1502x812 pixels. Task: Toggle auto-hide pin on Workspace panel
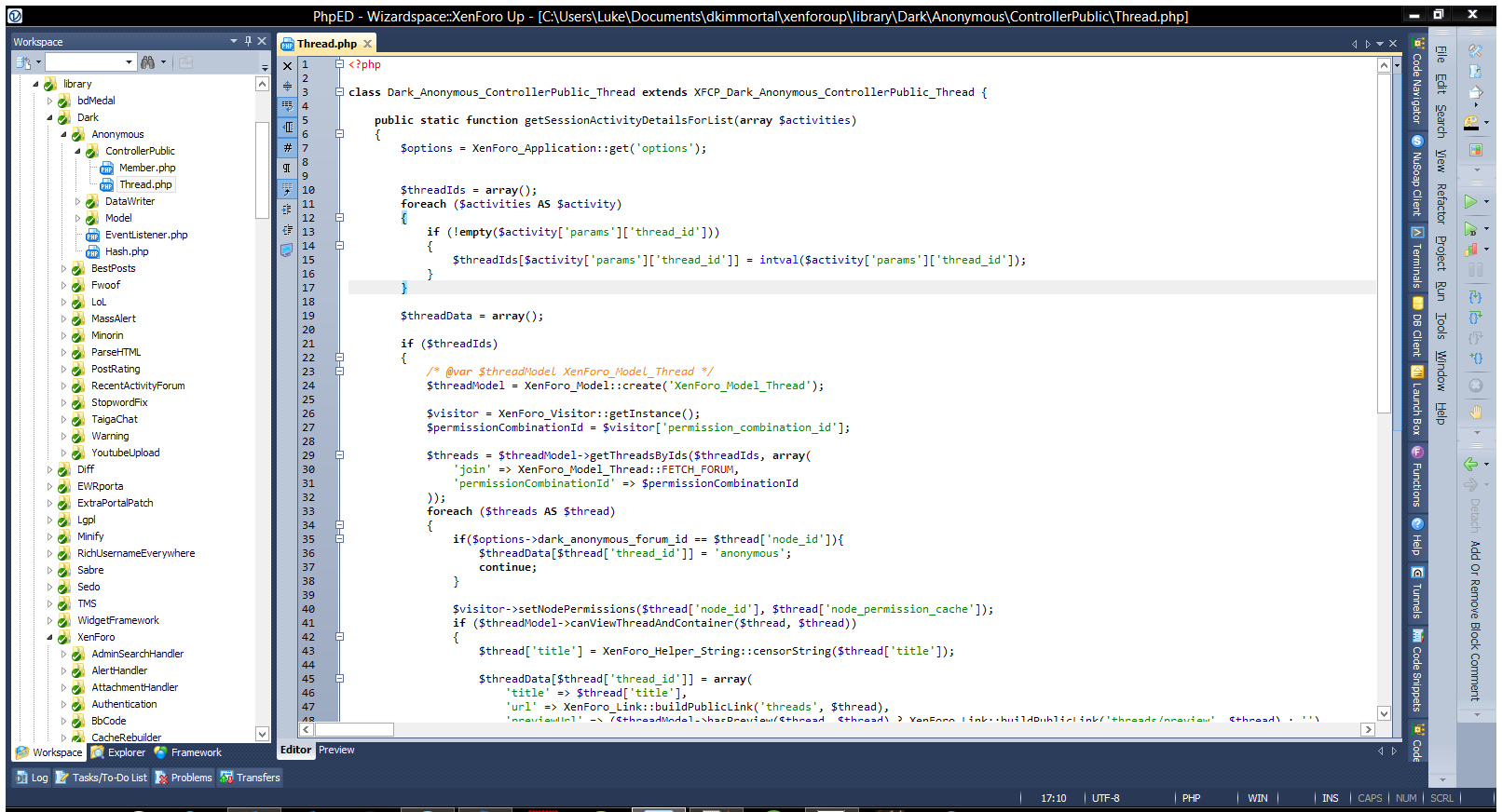point(248,41)
